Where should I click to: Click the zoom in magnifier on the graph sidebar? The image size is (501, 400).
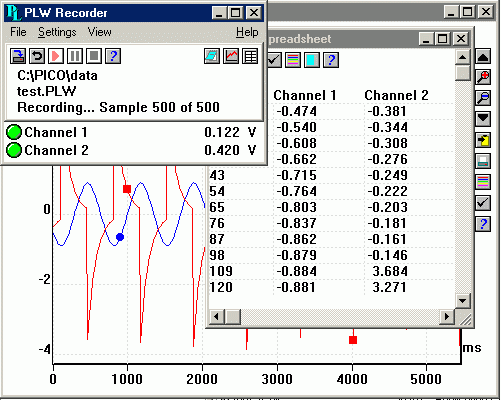click(x=483, y=77)
